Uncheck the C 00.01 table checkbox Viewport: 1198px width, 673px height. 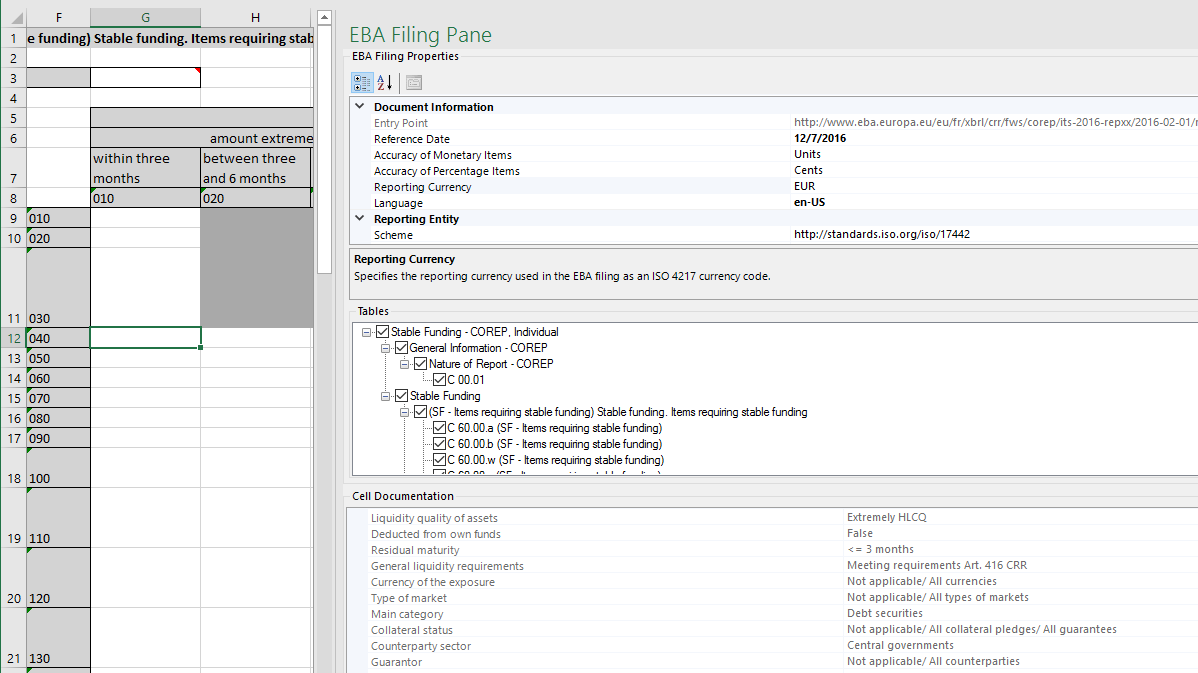click(439, 380)
